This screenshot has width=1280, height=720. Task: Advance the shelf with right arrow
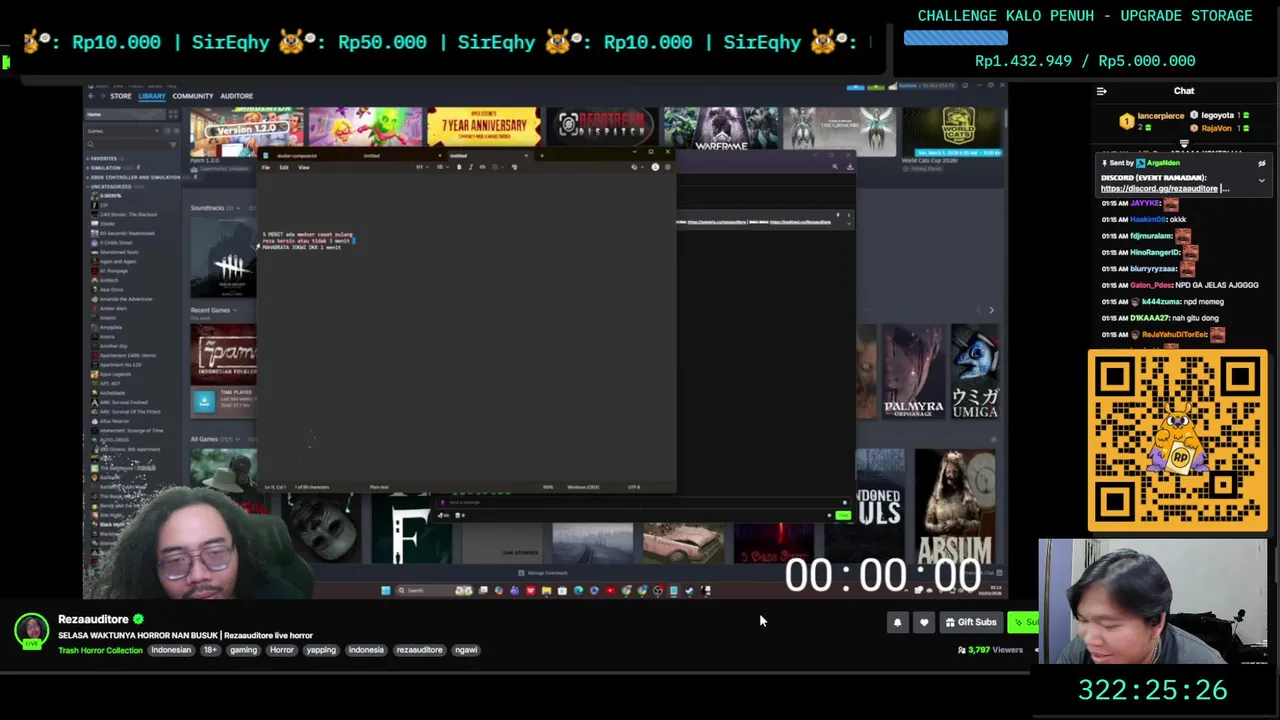point(991,310)
